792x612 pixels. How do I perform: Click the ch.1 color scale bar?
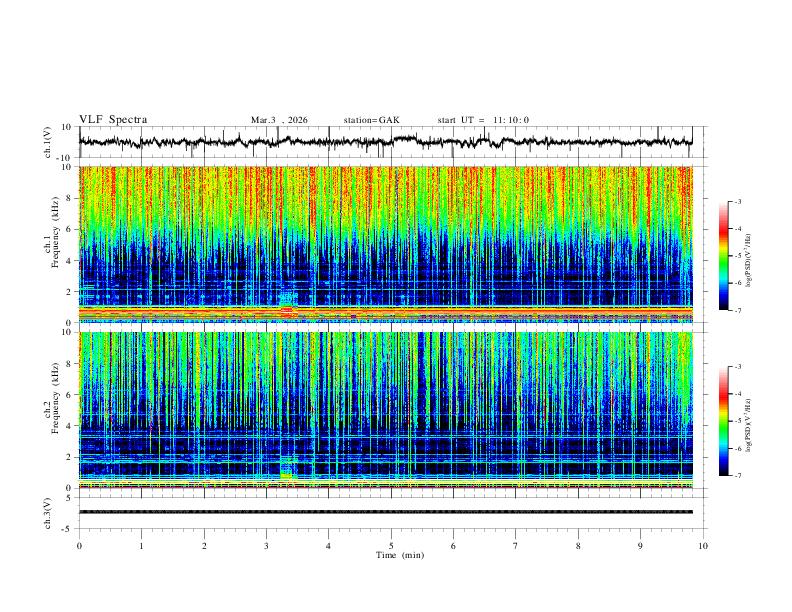723,255
